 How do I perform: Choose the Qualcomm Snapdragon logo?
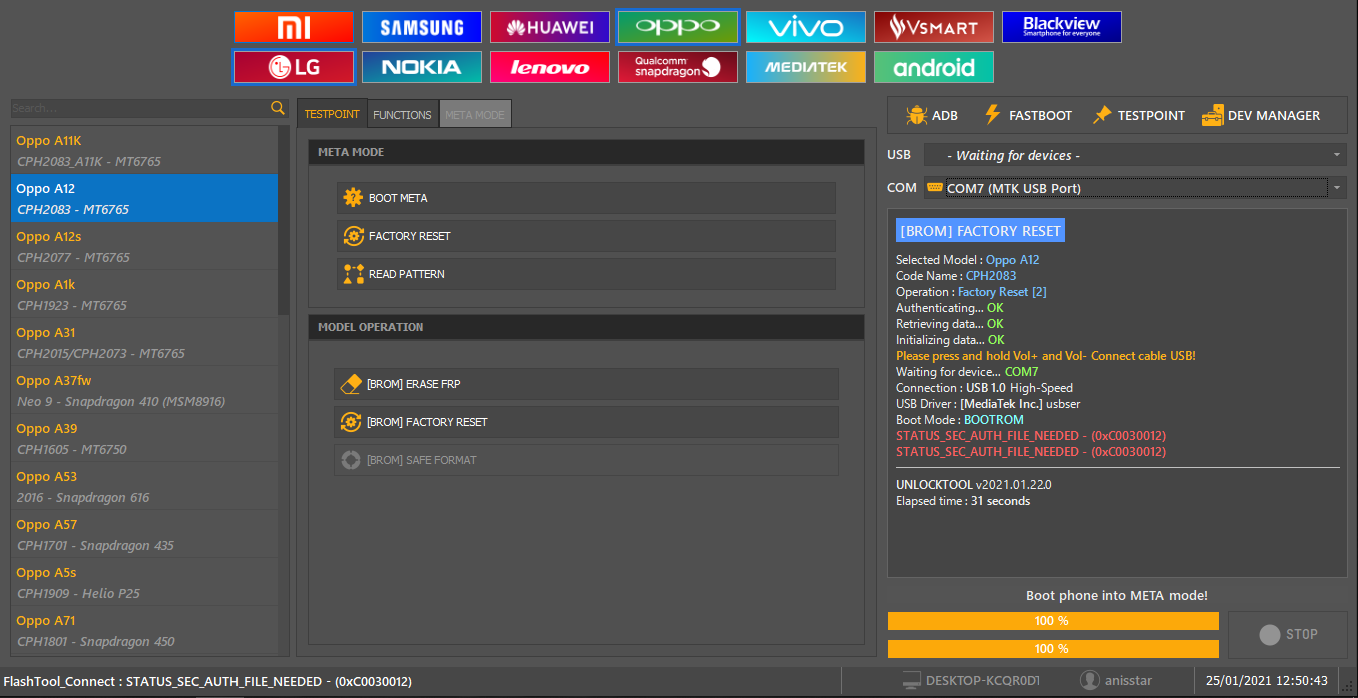click(678, 67)
